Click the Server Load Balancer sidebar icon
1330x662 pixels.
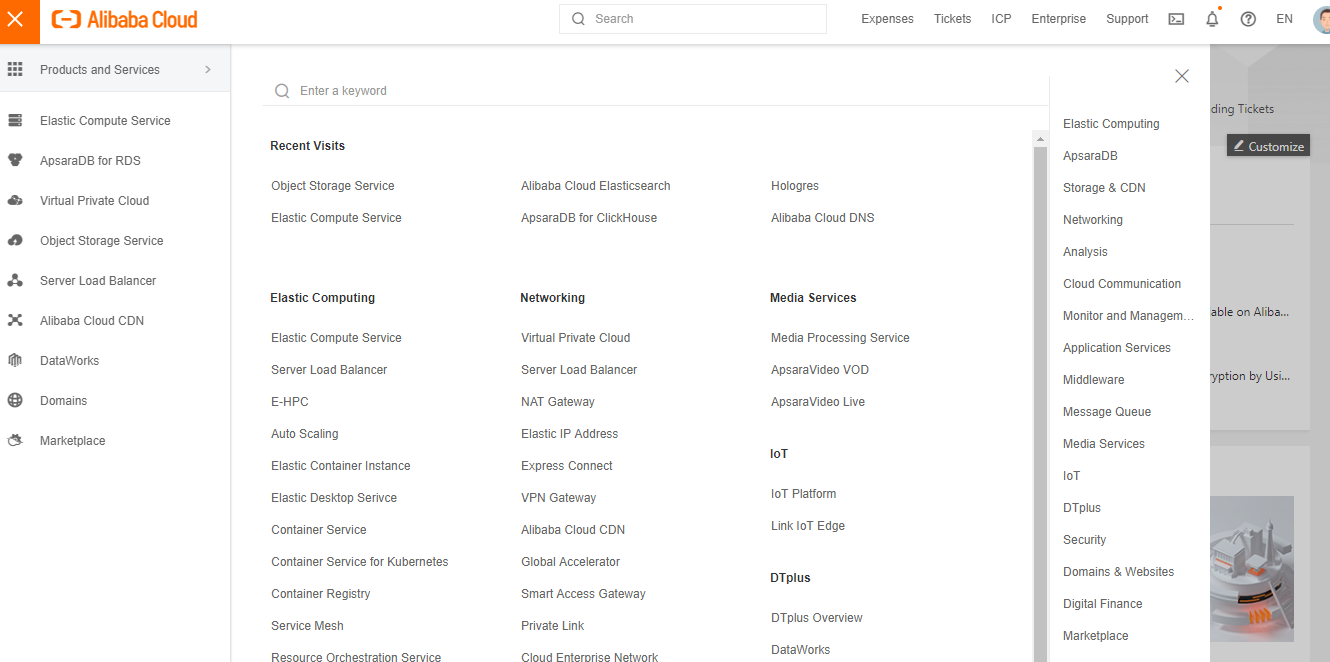(15, 280)
